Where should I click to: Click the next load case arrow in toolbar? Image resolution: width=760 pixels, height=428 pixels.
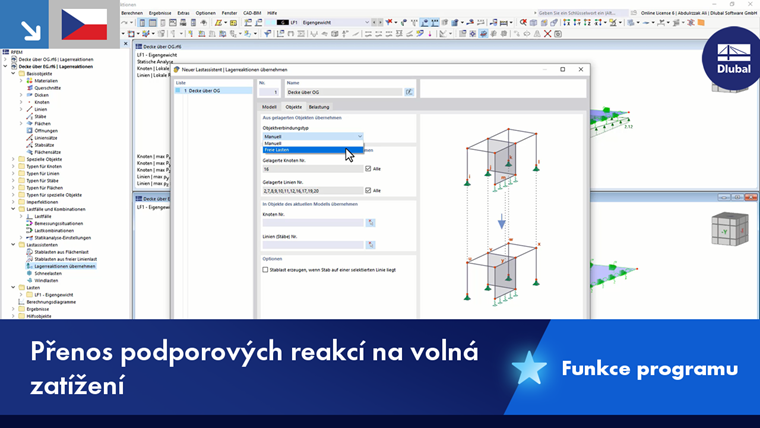(380, 22)
